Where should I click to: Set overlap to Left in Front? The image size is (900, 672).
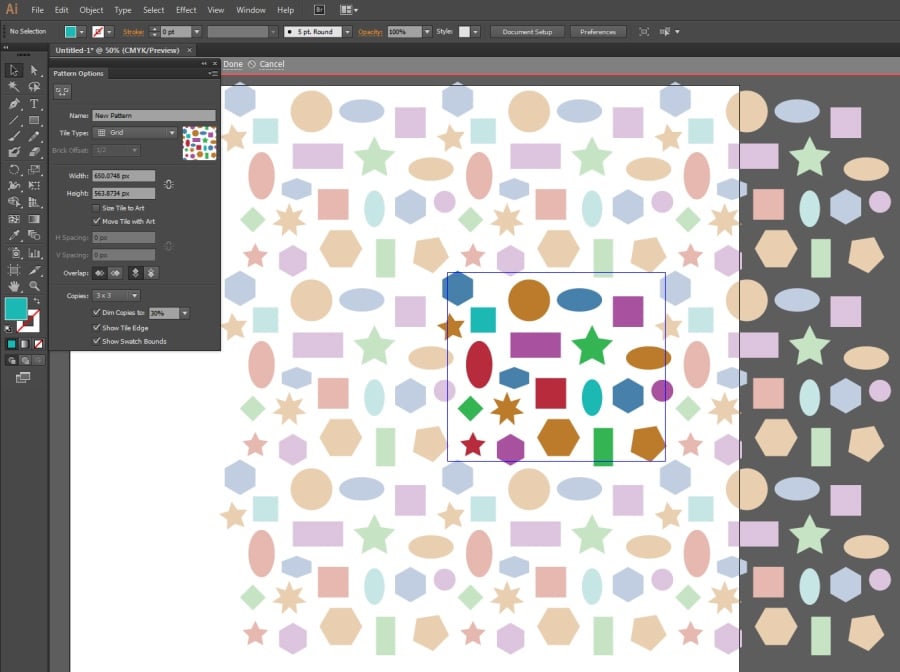pyautogui.click(x=100, y=273)
